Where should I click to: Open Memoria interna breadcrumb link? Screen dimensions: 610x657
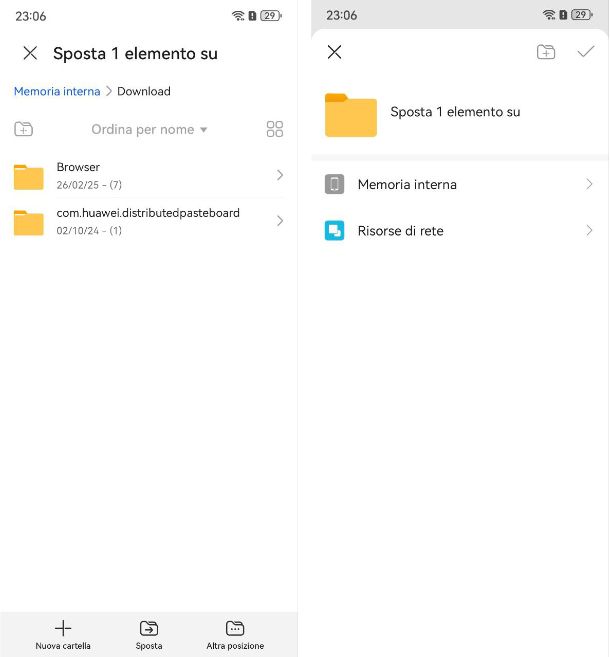tap(57, 91)
